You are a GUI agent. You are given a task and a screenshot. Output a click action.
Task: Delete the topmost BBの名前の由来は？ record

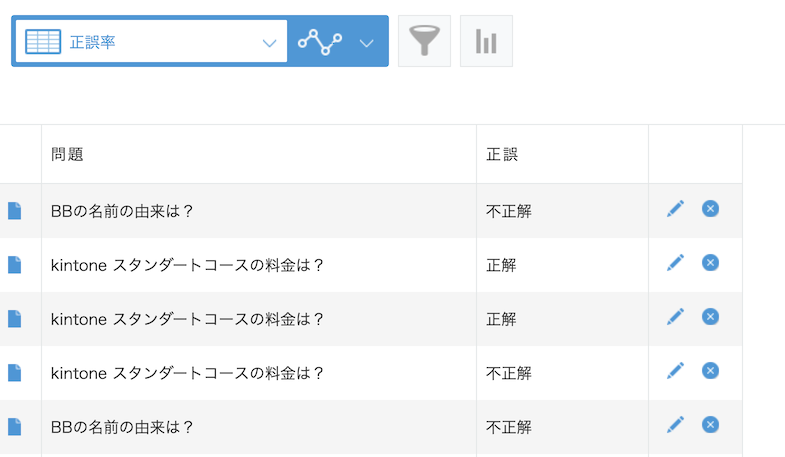tap(710, 209)
